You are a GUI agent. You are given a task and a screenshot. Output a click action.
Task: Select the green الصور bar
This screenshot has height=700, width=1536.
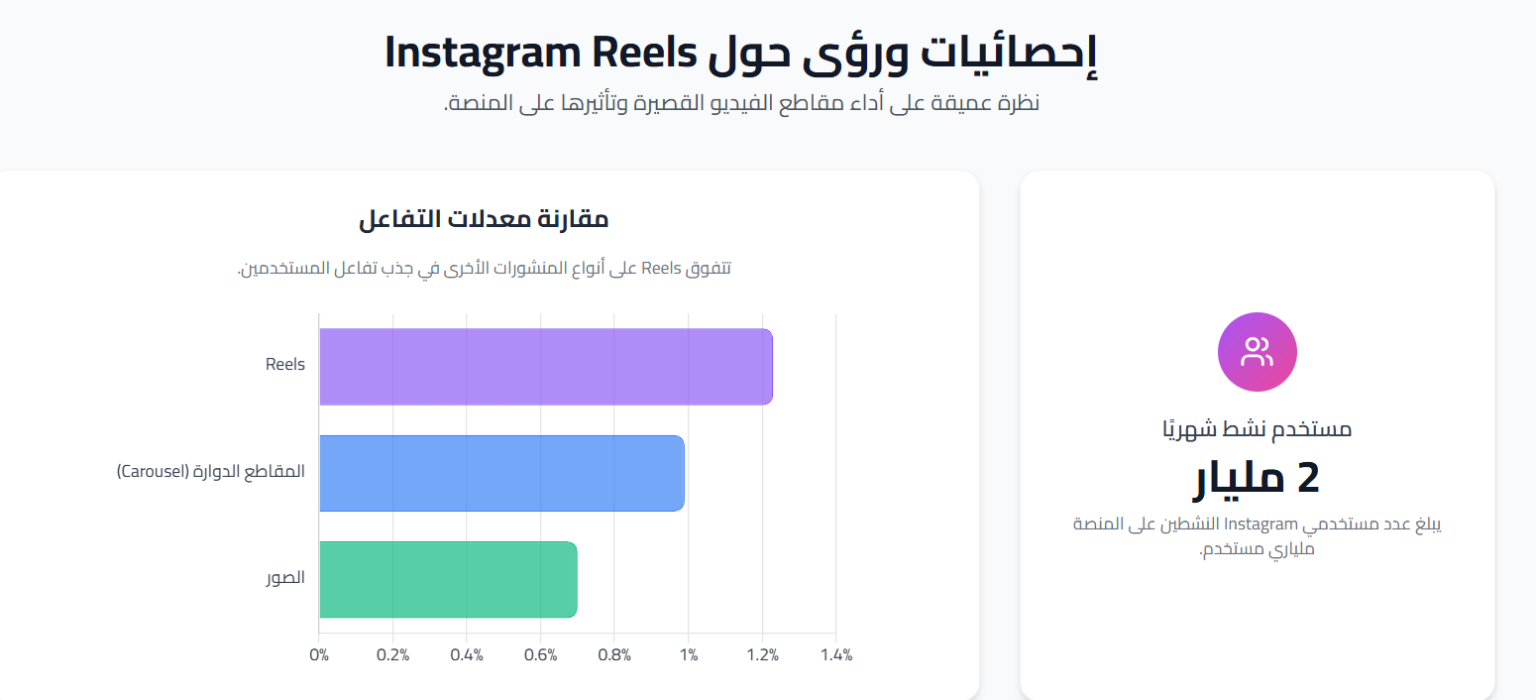(x=448, y=580)
